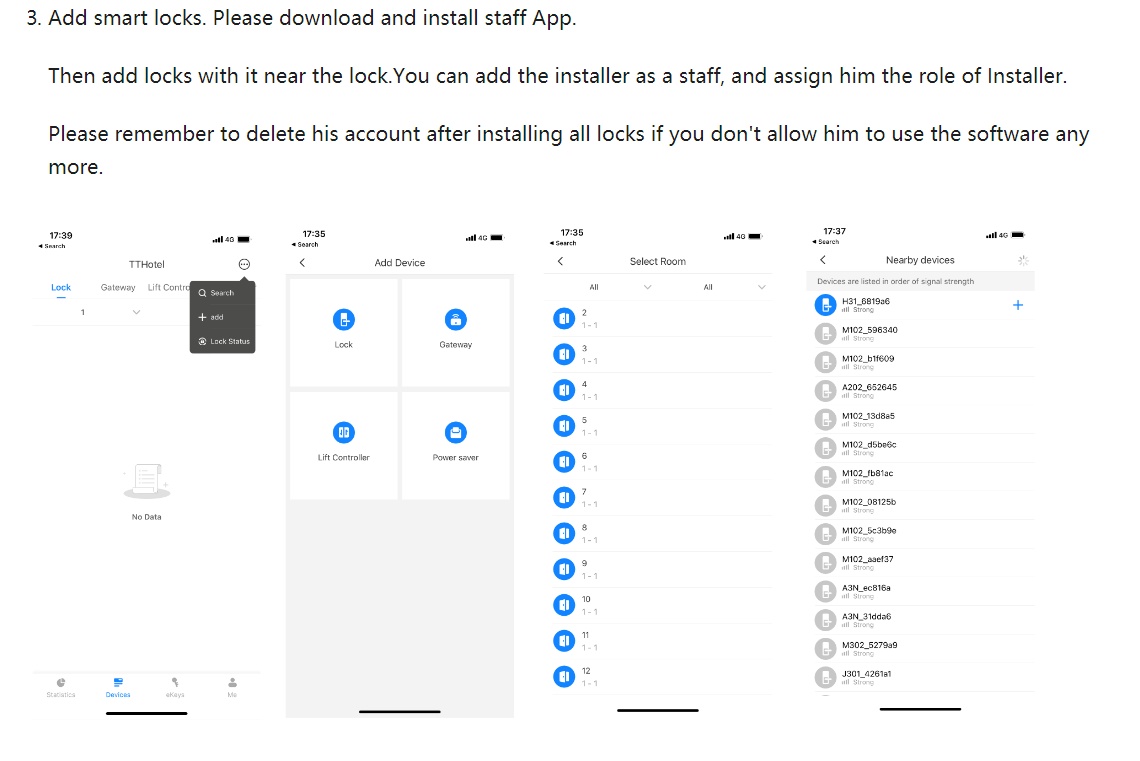The image size is (1140, 761).
Task: Select the Lock device icon
Action: [343, 320]
